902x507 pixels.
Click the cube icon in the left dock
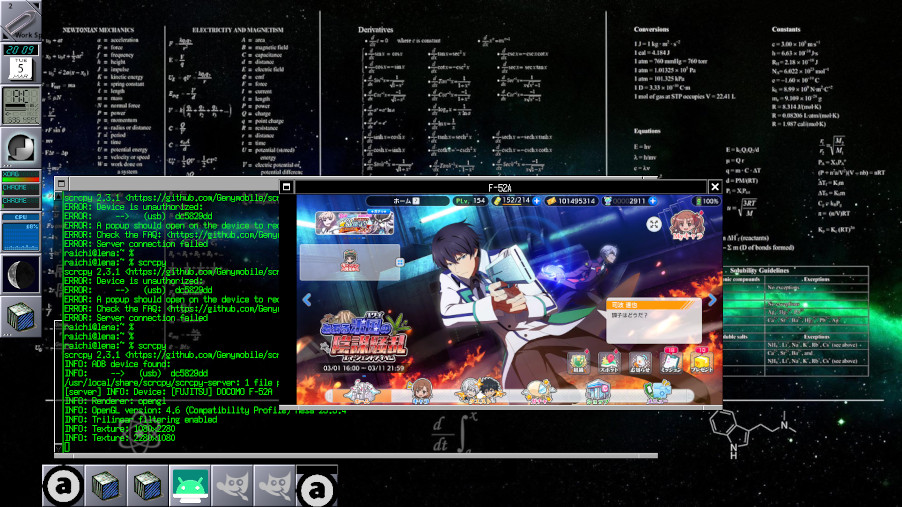pyautogui.click(x=21, y=317)
